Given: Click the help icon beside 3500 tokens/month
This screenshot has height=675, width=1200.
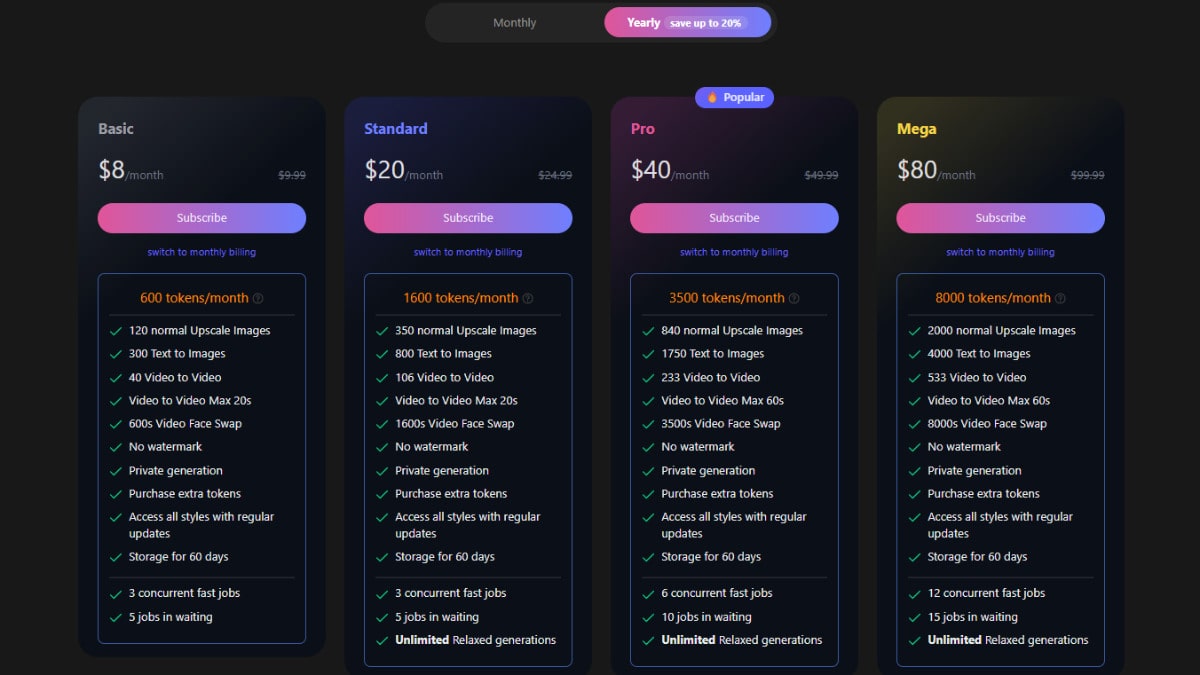Looking at the screenshot, I should pos(794,298).
